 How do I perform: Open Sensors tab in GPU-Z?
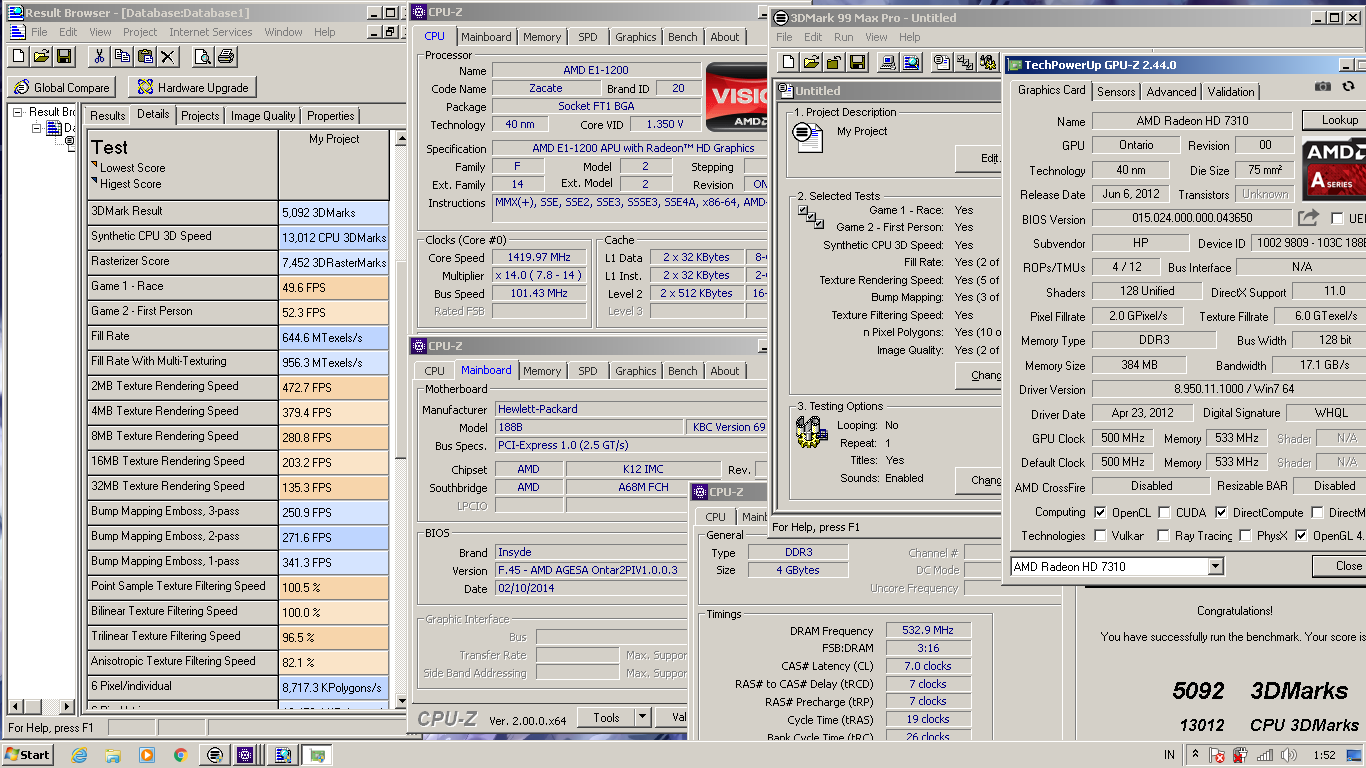click(x=1116, y=92)
